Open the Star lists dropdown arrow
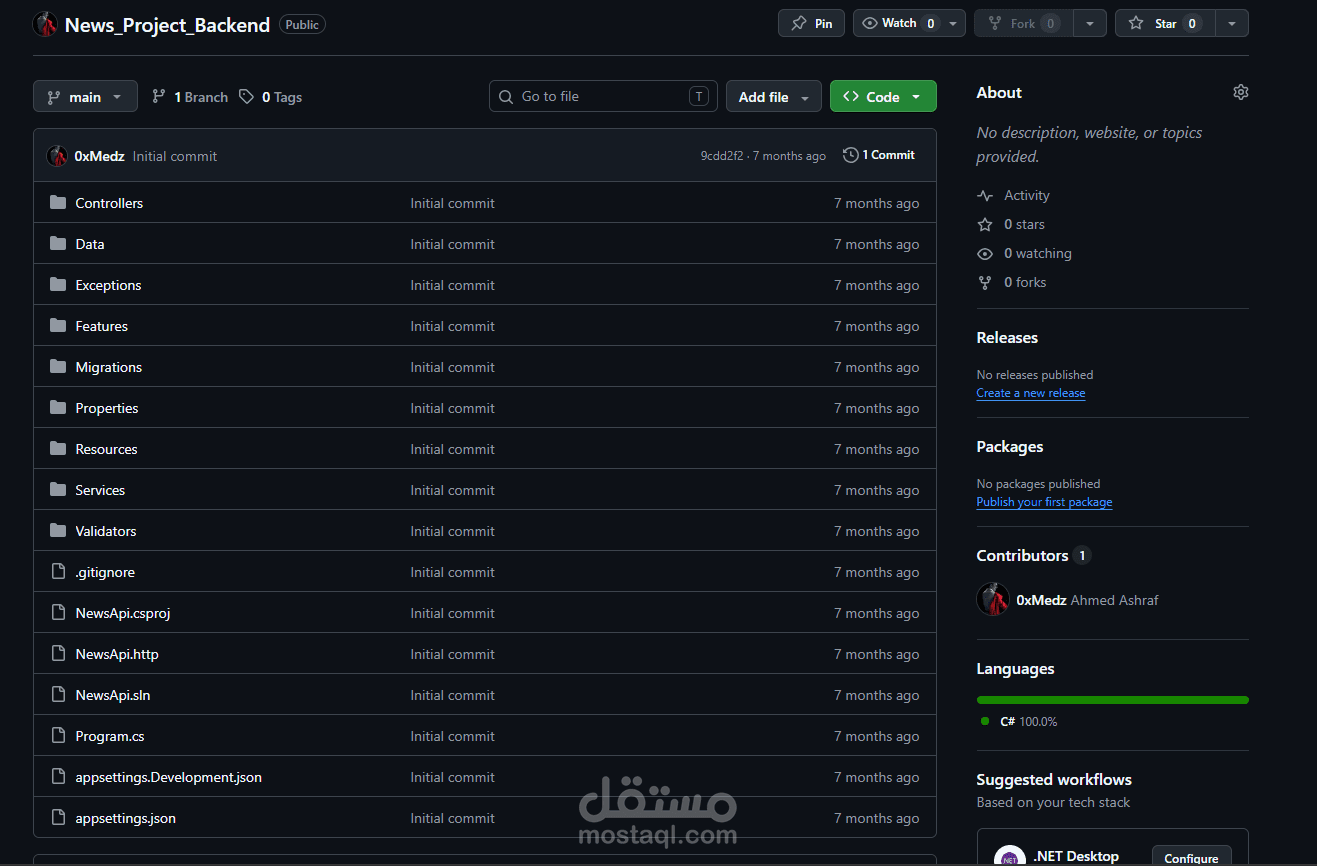Screen dimensions: 1317x866 pyautogui.click(x=1232, y=23)
